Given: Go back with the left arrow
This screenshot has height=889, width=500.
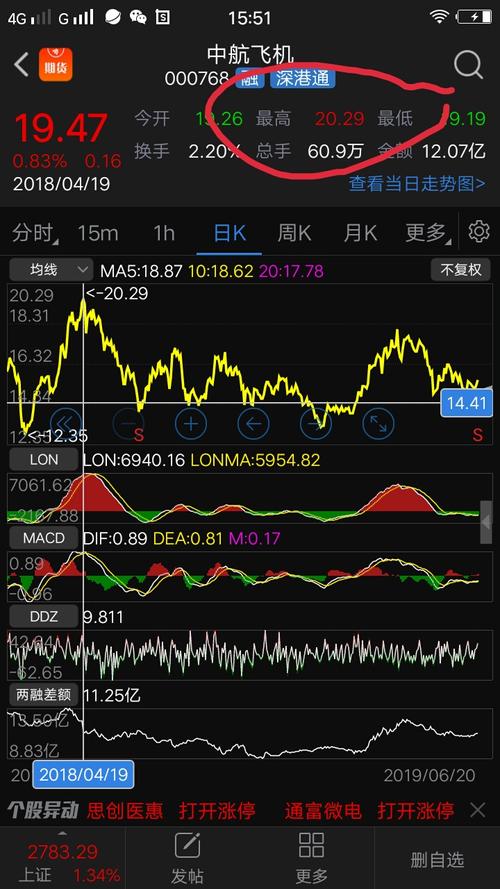Looking at the screenshot, I should click(22, 65).
